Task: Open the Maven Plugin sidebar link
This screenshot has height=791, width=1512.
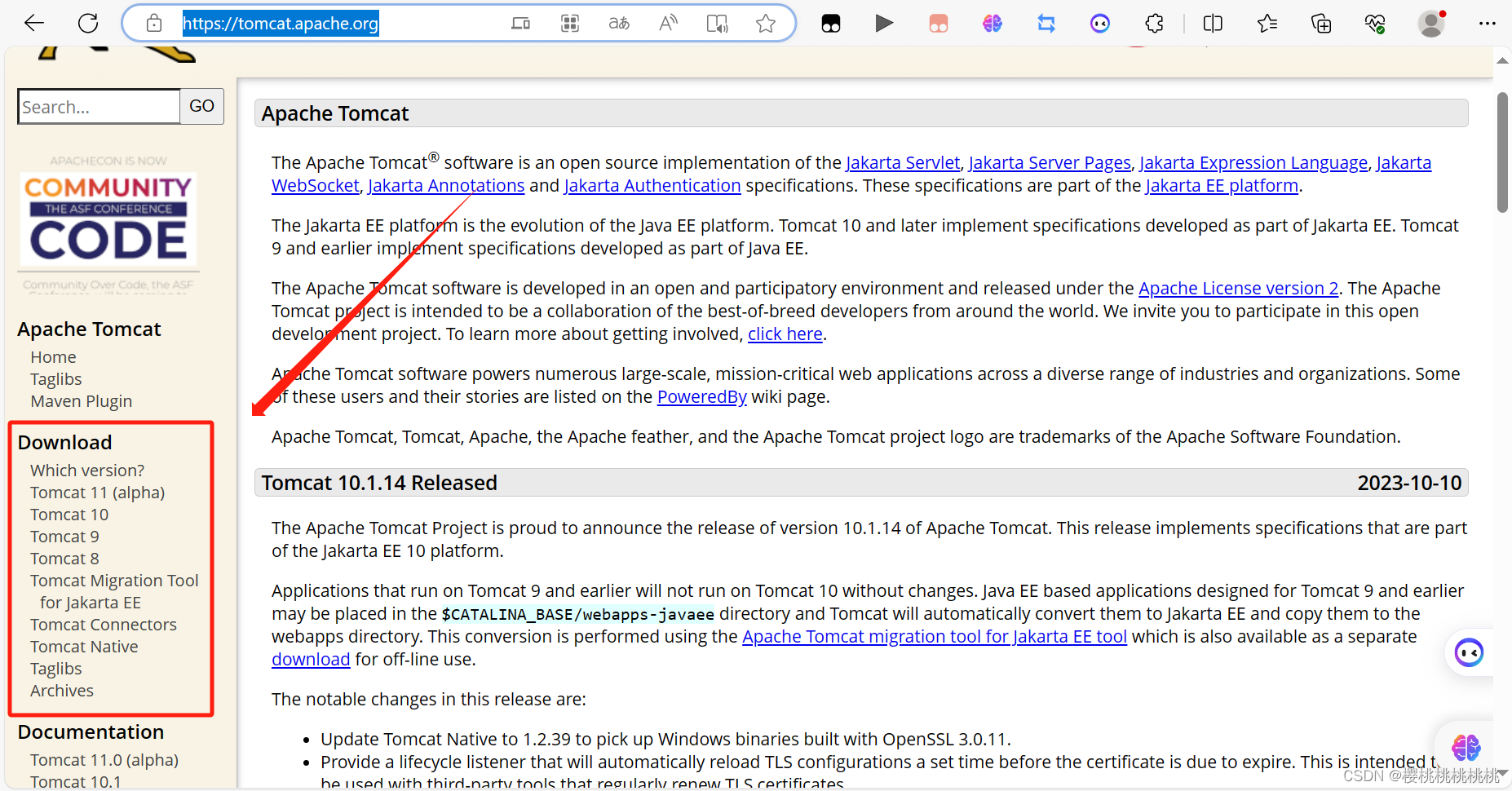Action: [81, 401]
